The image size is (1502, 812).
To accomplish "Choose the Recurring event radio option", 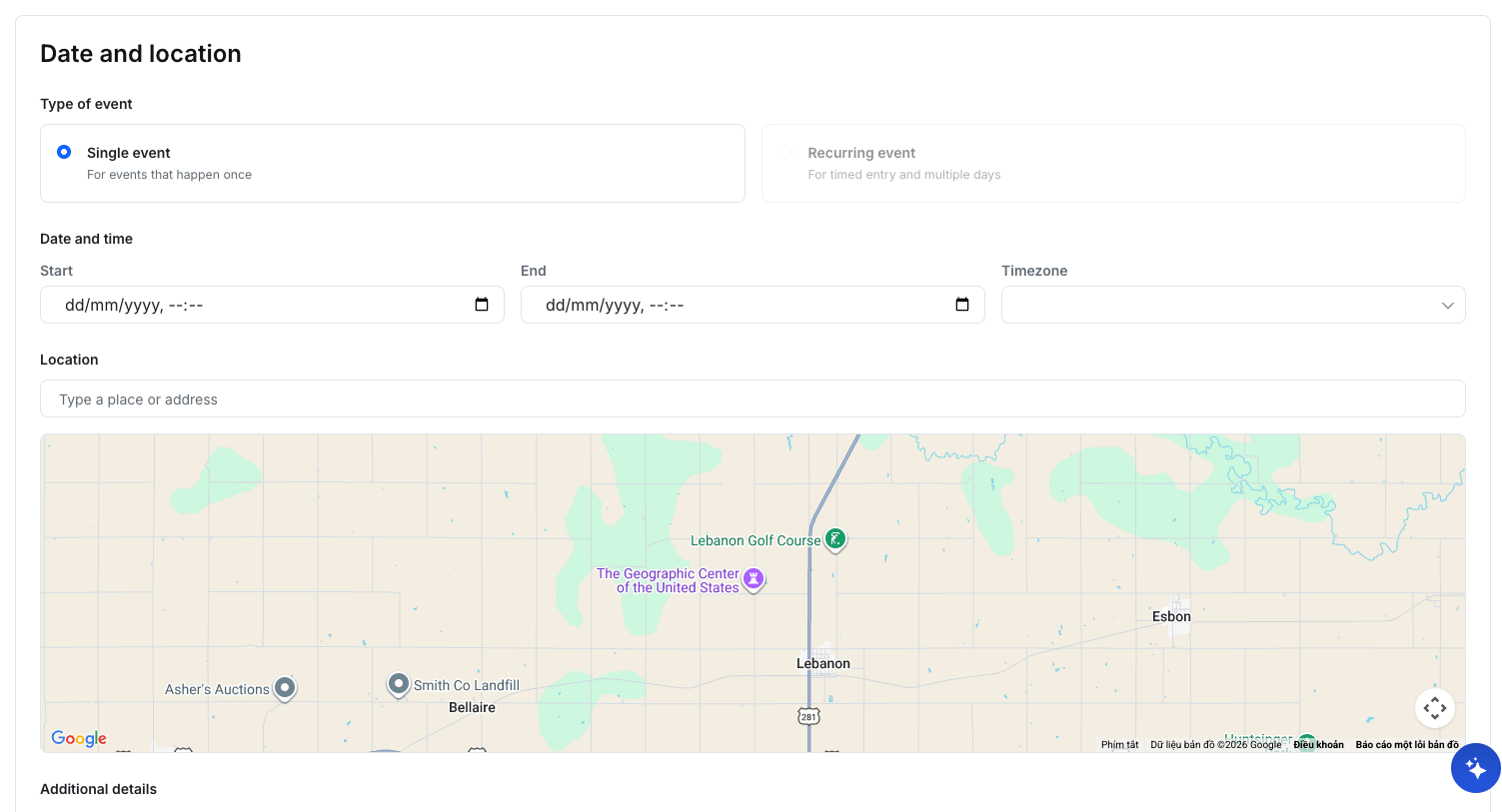I will point(785,152).
